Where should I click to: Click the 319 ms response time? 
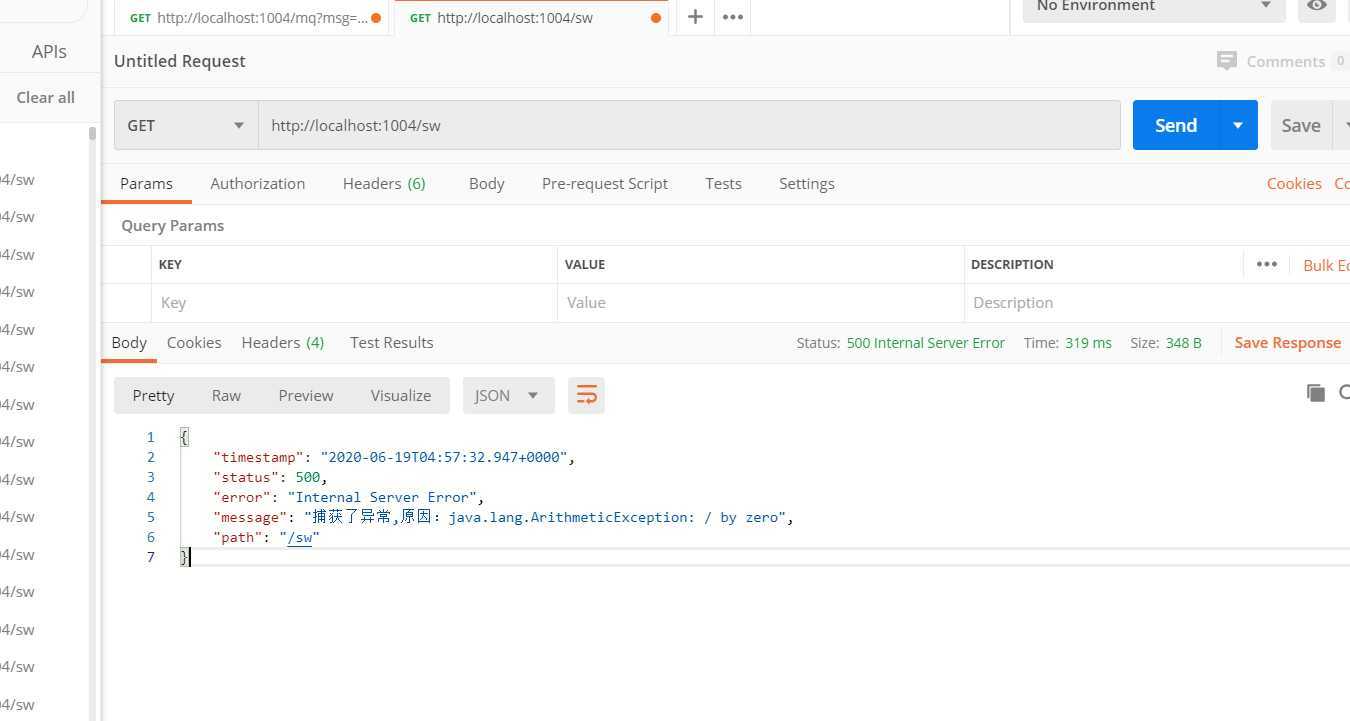(1088, 342)
